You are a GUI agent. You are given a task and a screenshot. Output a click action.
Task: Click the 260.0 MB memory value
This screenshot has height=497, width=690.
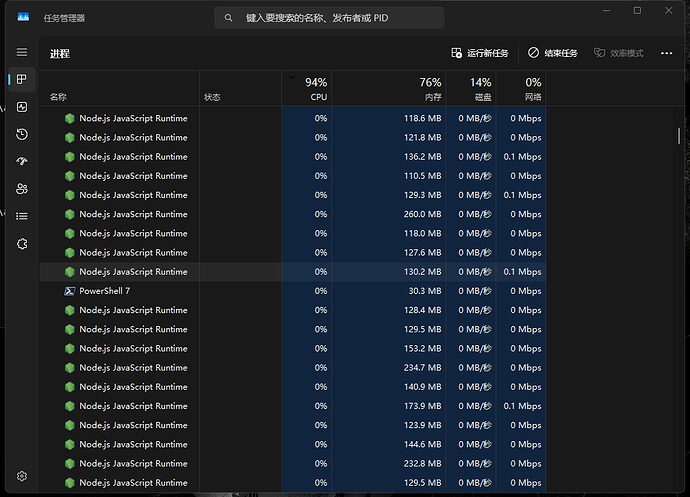pyautogui.click(x=422, y=214)
